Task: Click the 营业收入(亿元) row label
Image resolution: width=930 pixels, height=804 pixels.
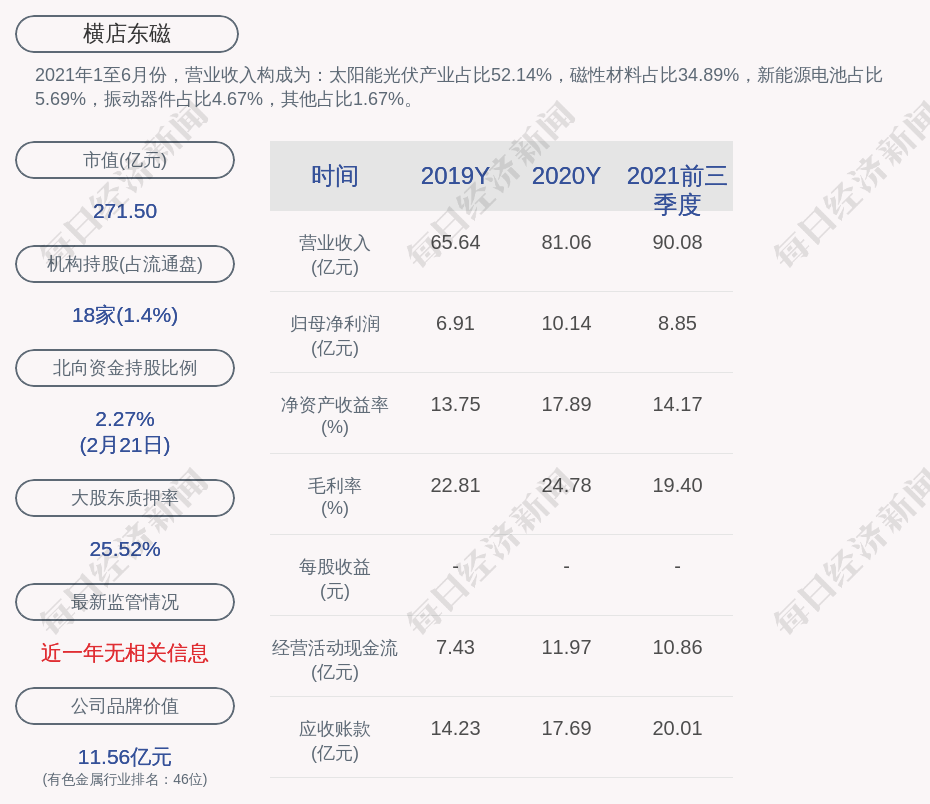Action: point(335,255)
